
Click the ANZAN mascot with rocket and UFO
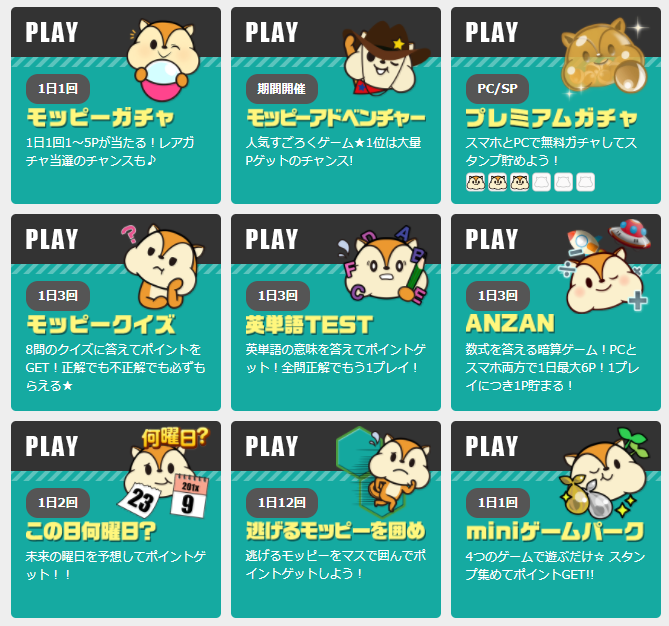[x=605, y=266]
